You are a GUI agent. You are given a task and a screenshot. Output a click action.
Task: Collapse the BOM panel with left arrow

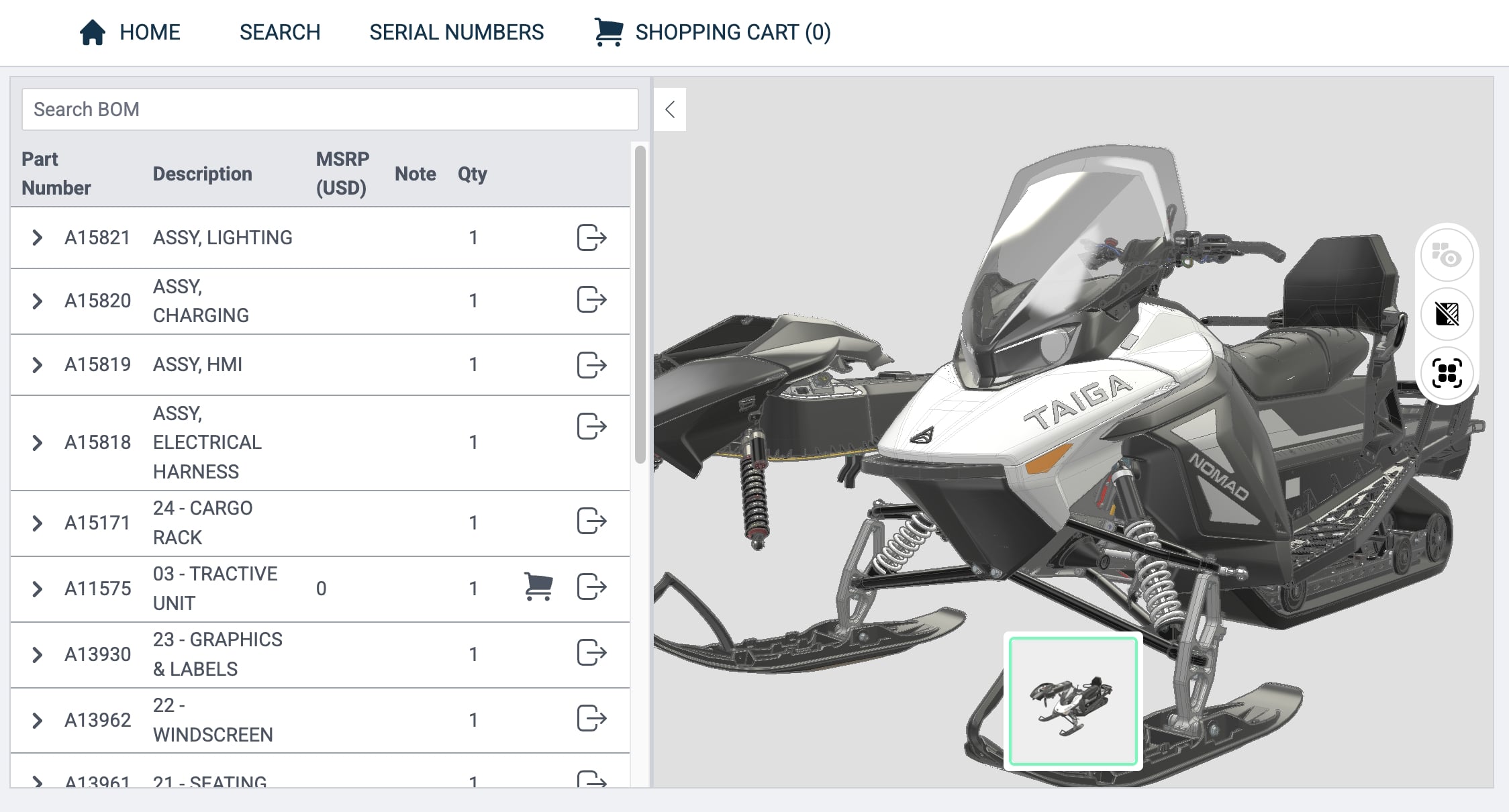click(x=670, y=109)
